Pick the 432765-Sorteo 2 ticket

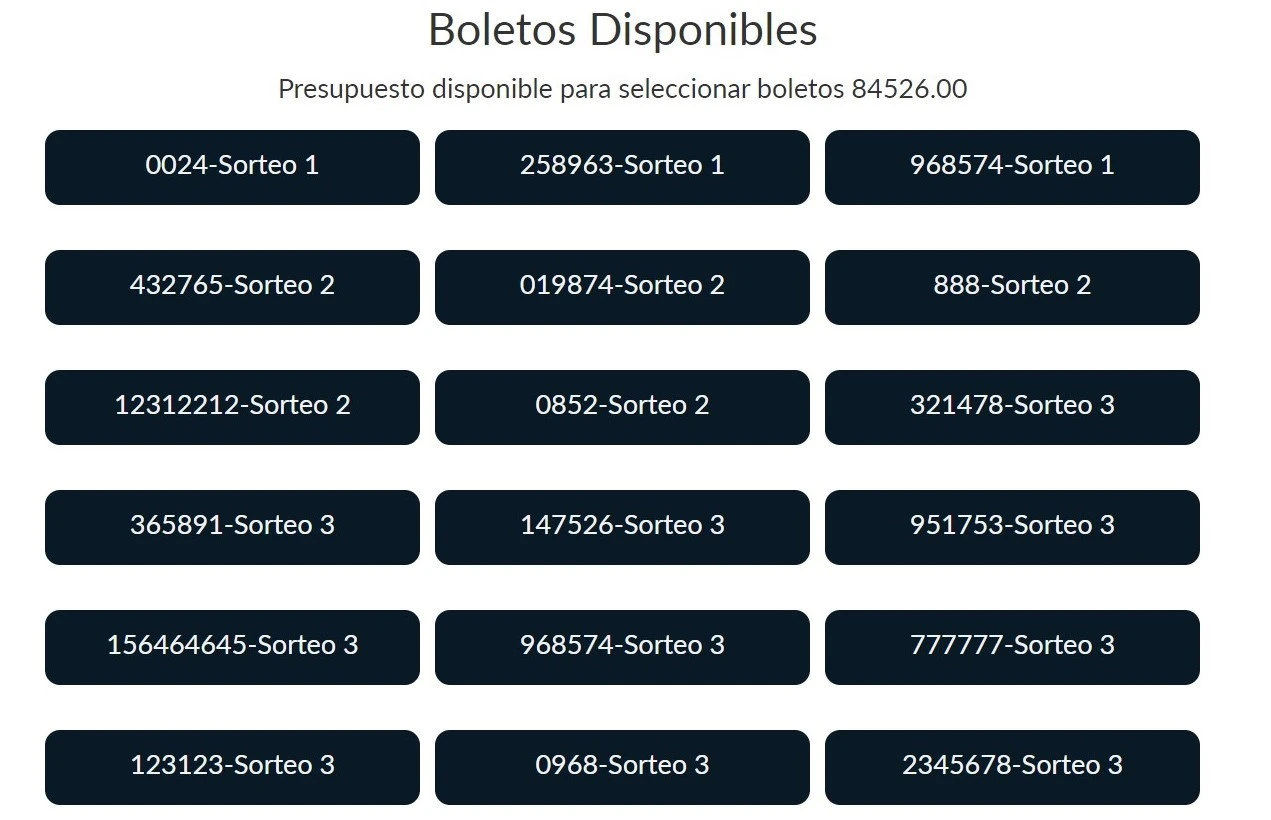(x=232, y=287)
